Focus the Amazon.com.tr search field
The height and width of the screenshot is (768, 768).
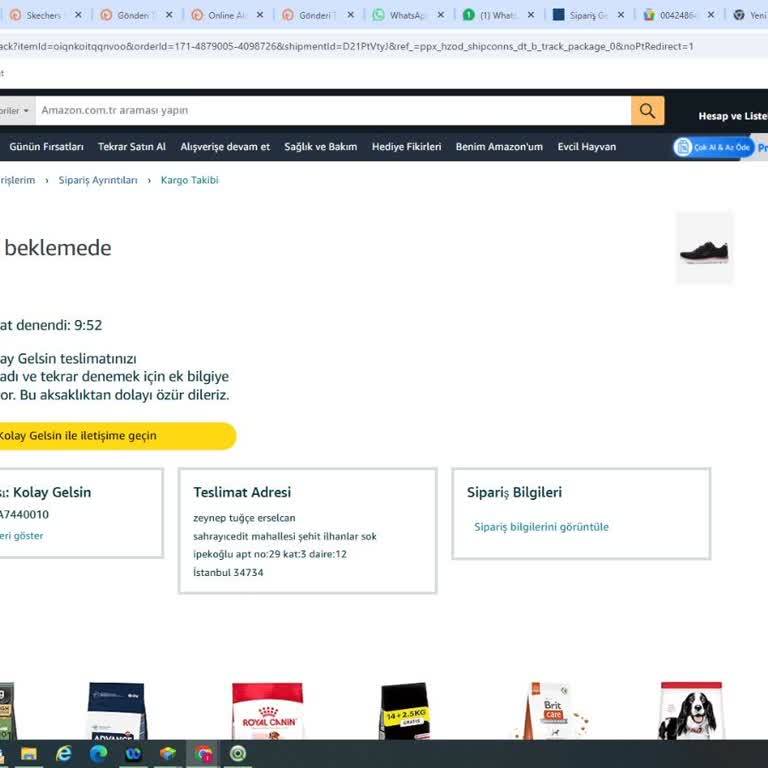click(x=333, y=111)
